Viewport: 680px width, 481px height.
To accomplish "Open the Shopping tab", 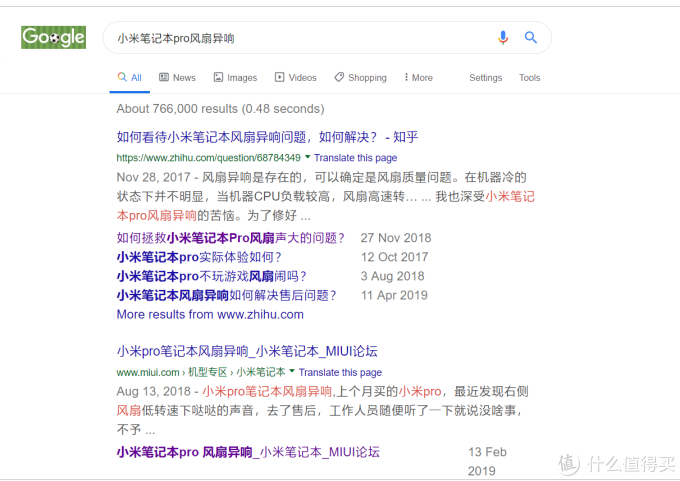I will pyautogui.click(x=360, y=78).
